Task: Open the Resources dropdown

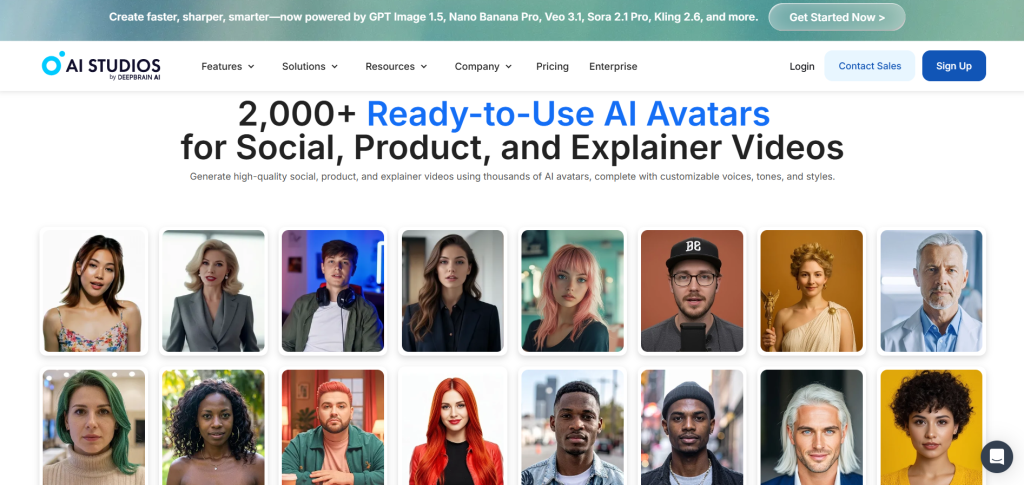Action: [x=396, y=67]
